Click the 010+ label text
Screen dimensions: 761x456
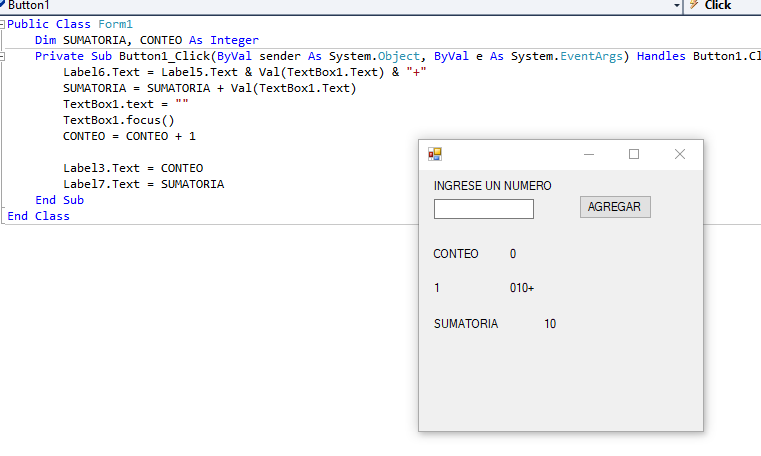tap(522, 288)
